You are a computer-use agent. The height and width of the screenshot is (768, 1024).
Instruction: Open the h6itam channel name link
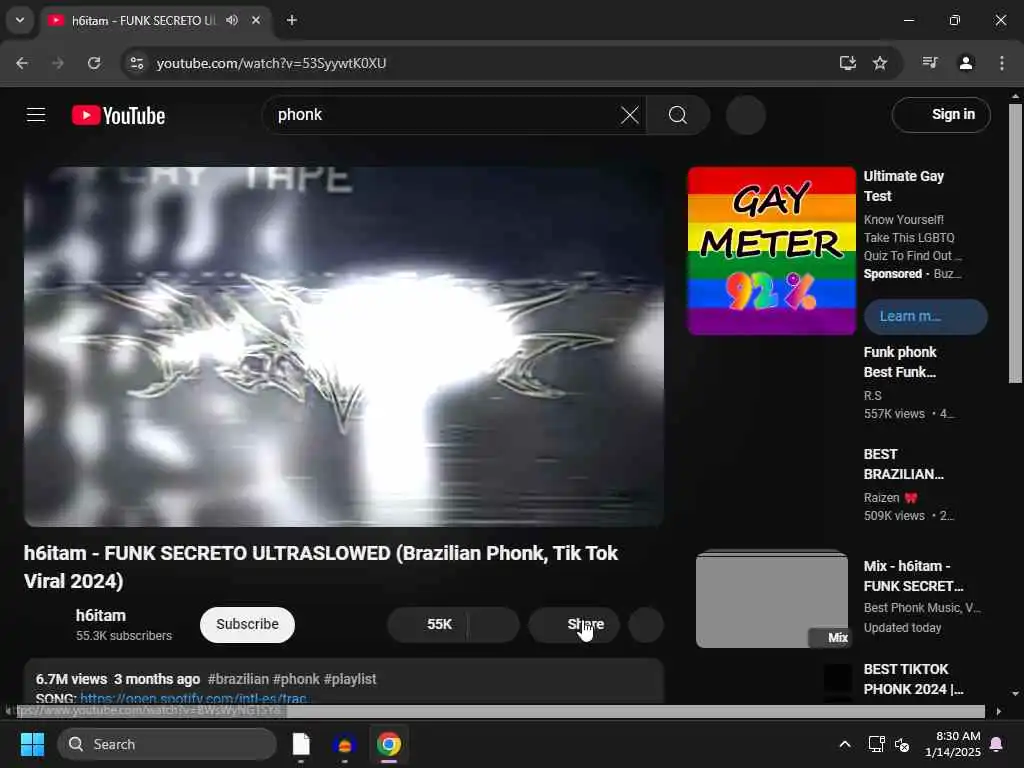[x=101, y=615]
